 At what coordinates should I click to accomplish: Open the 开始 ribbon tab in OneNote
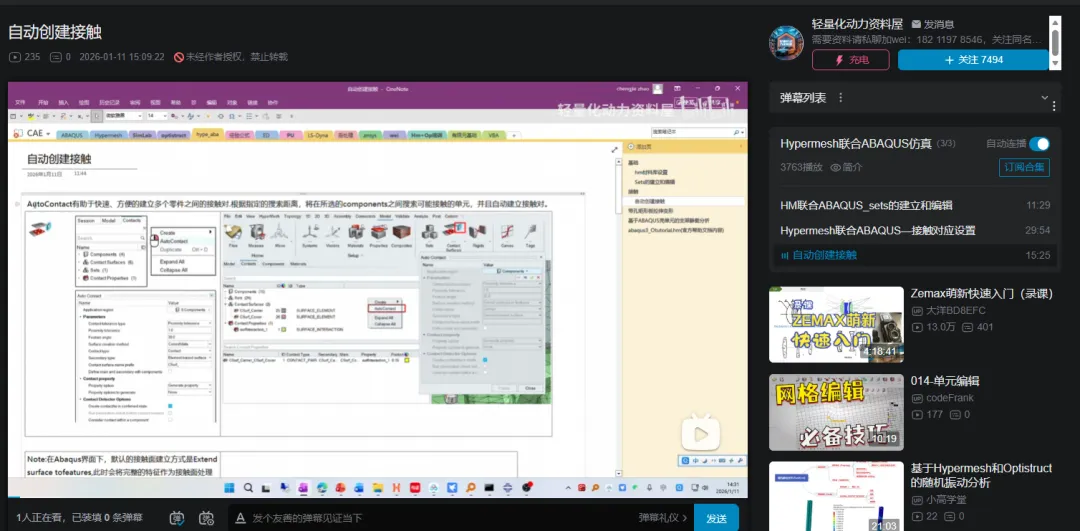tap(43, 102)
